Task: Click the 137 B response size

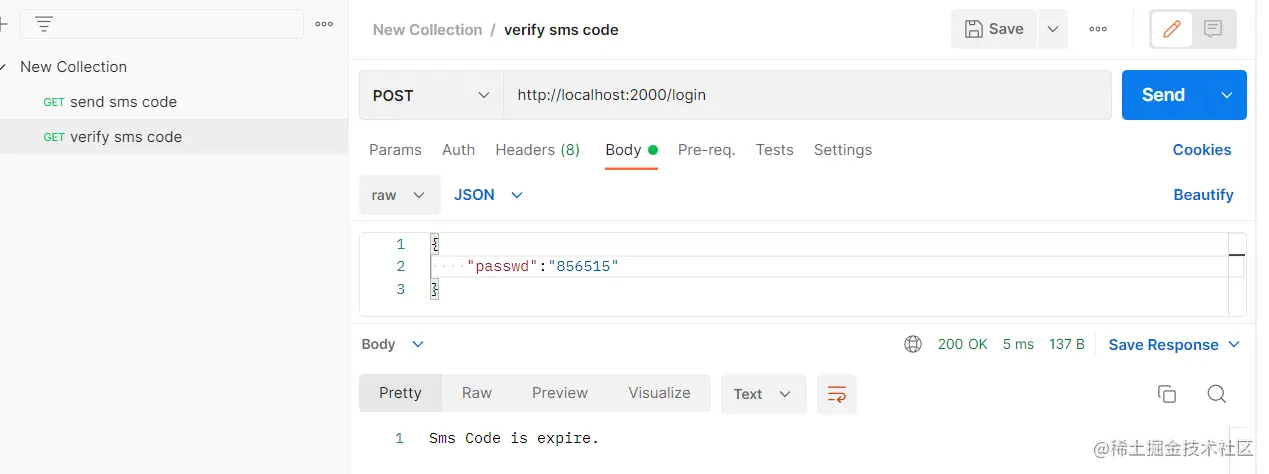Action: (x=1067, y=344)
